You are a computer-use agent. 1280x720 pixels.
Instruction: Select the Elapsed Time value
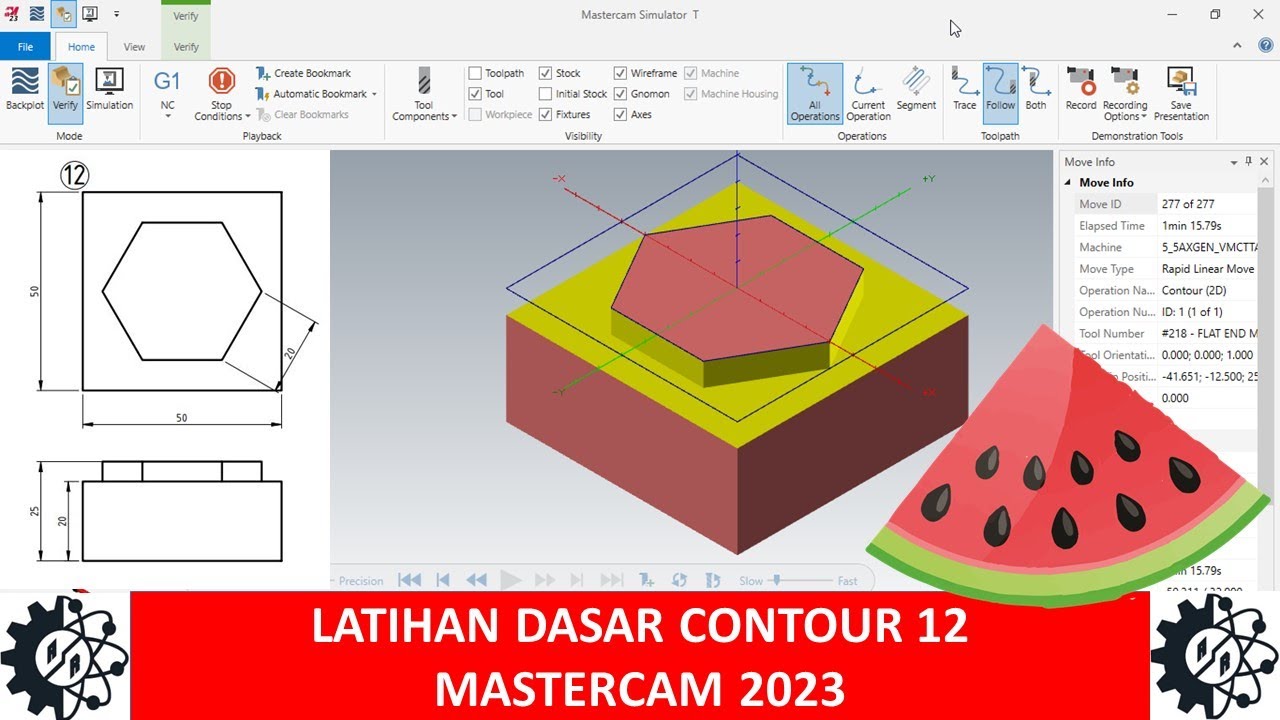click(1192, 226)
